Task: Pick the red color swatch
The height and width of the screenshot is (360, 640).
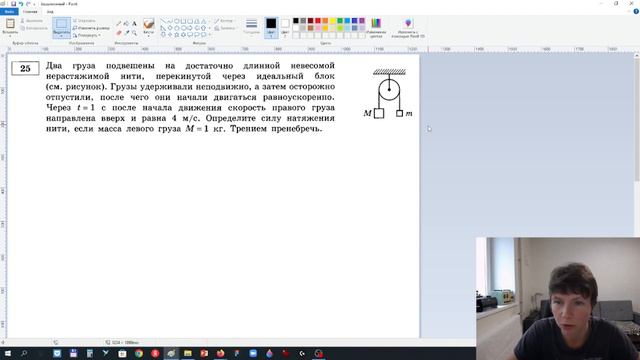Action: click(x=318, y=21)
